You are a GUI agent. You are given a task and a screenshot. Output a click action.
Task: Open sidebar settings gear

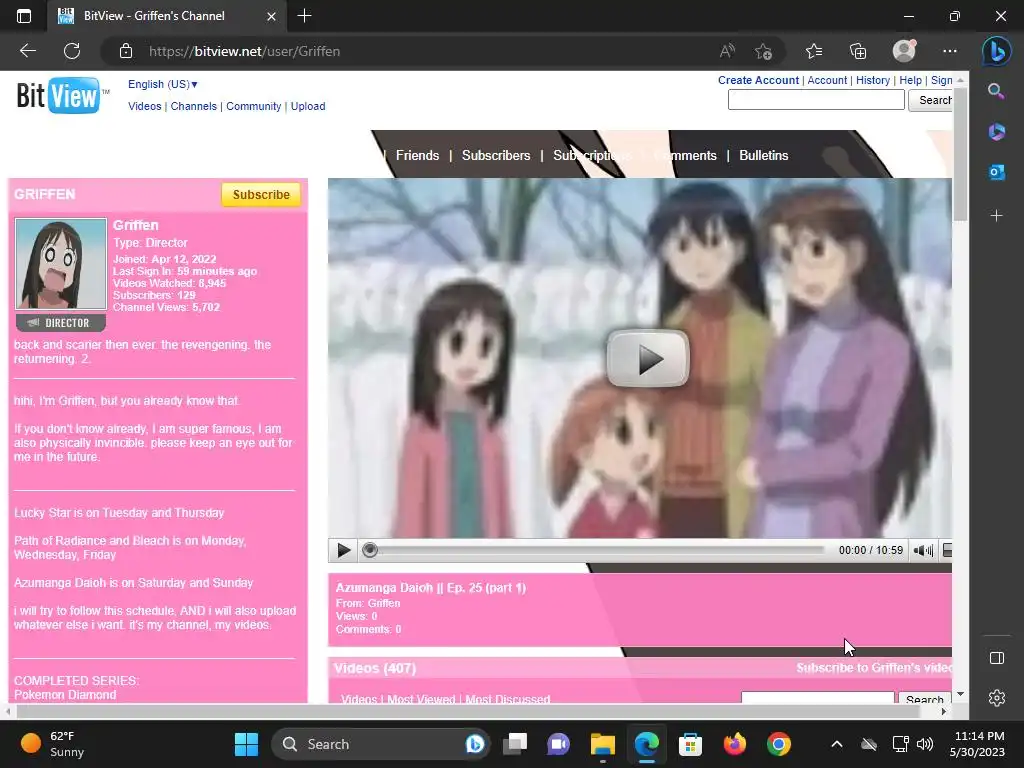[x=997, y=698]
